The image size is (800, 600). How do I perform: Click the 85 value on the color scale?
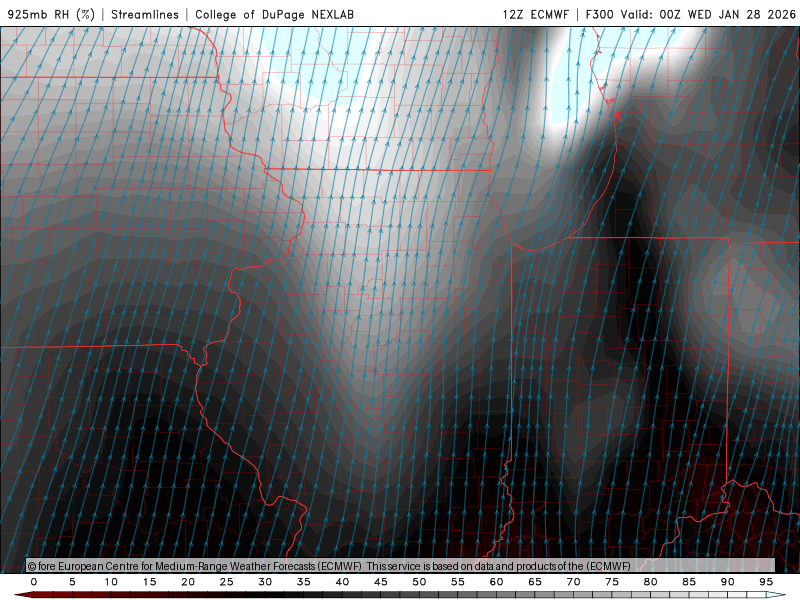(x=689, y=581)
